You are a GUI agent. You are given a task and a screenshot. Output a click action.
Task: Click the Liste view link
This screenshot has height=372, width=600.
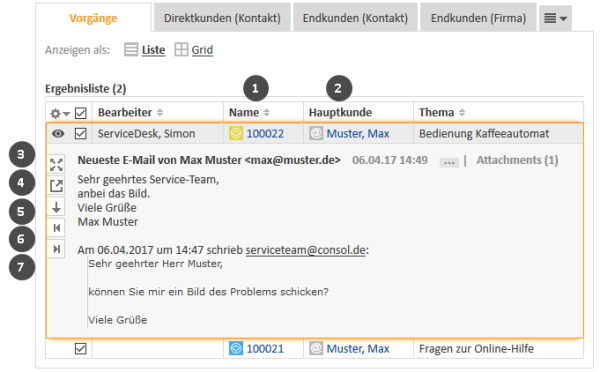153,50
